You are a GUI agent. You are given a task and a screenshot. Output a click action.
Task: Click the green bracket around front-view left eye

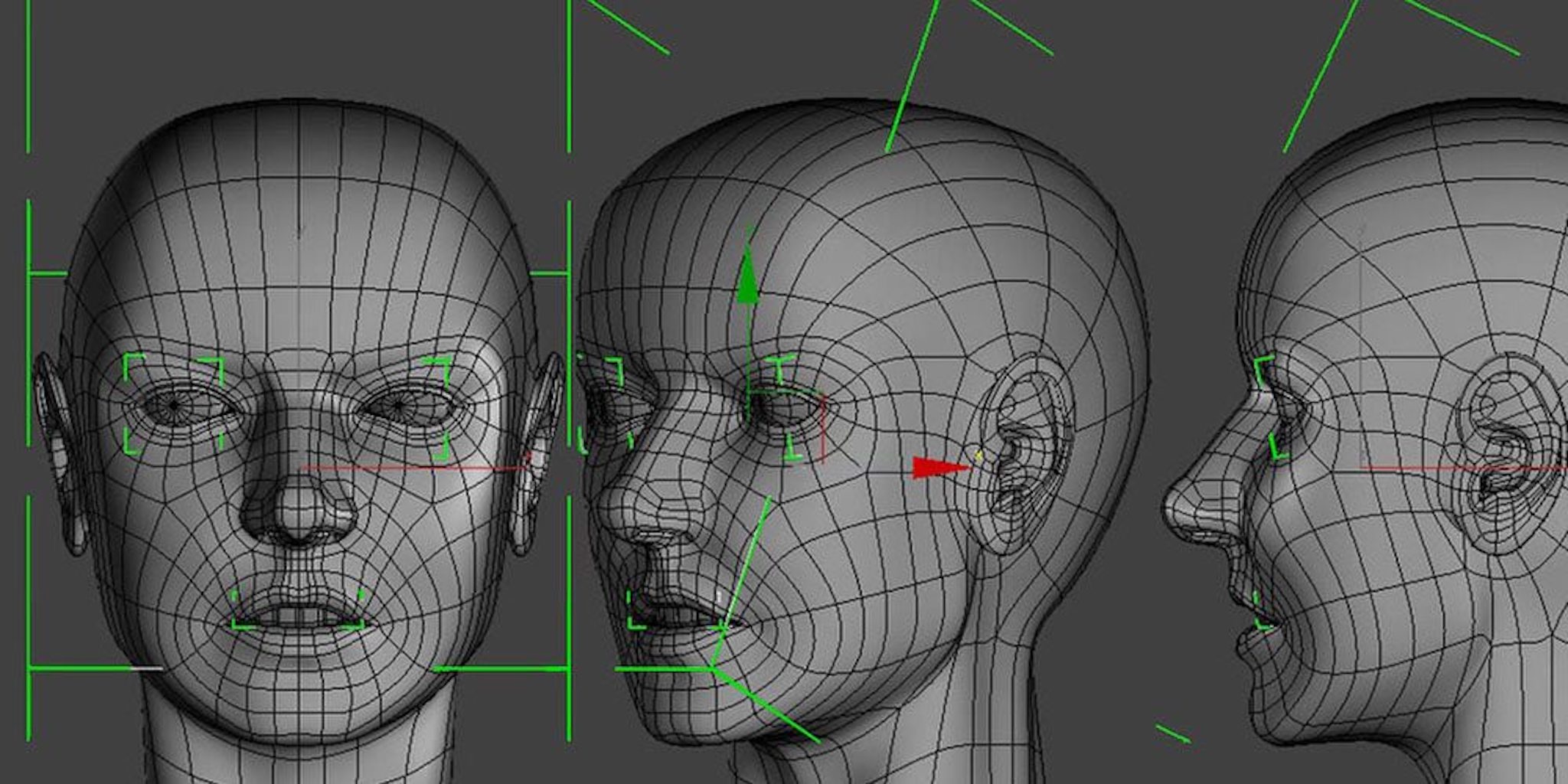[174, 404]
